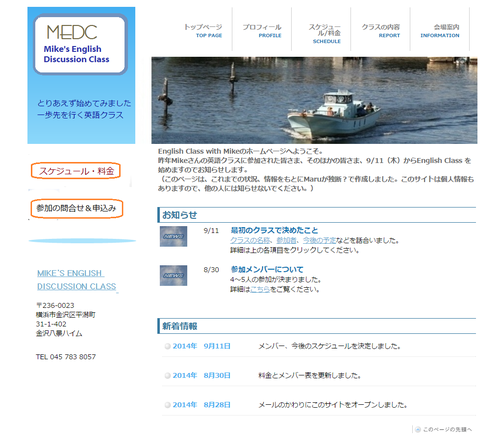Click the bullet icon beside 2014年 8月28日
Screen dimensions: 500x441
point(168,405)
